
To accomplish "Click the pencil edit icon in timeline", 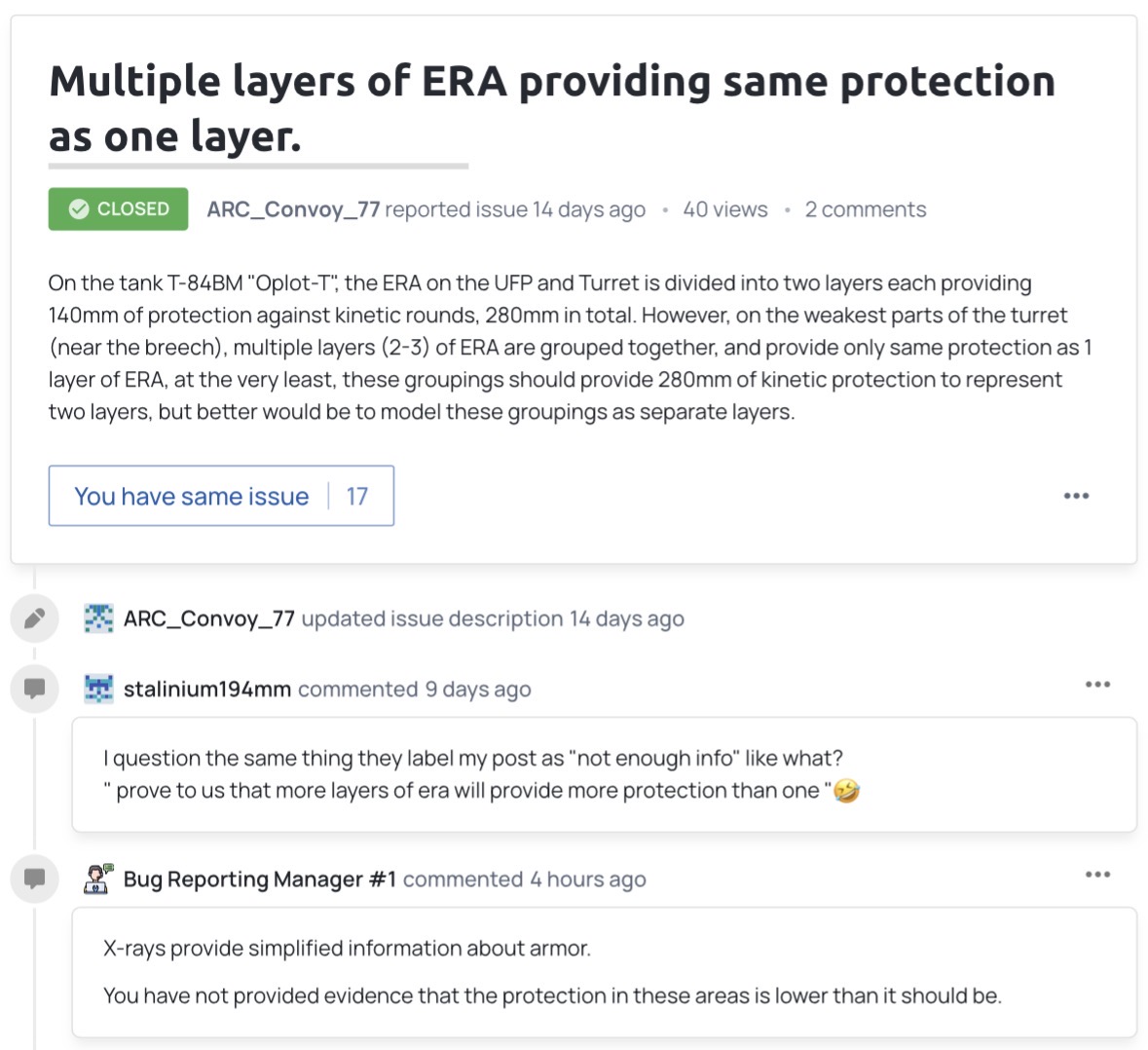I will [34, 619].
